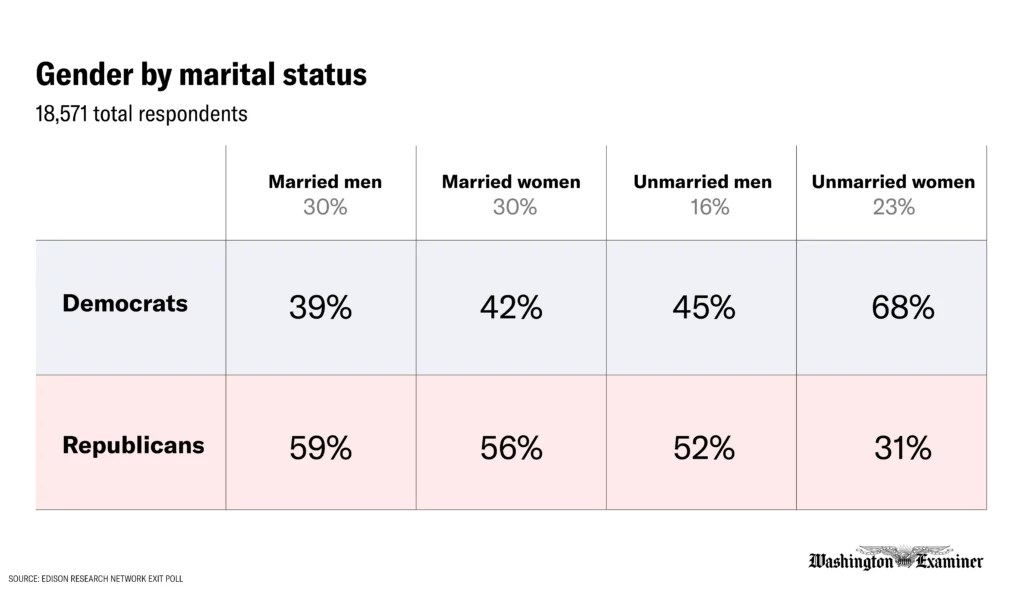Click the 68% Democrats unmarried women cell
1024x591 pixels.
[x=902, y=308]
